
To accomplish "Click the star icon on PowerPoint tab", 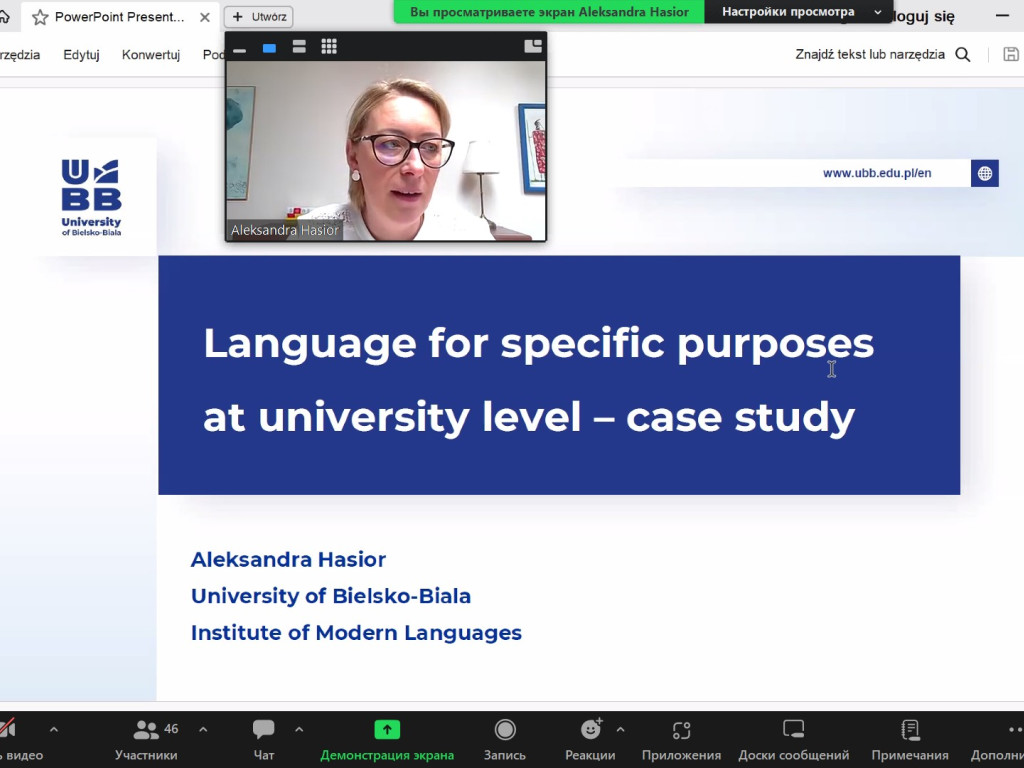I will [x=40, y=18].
